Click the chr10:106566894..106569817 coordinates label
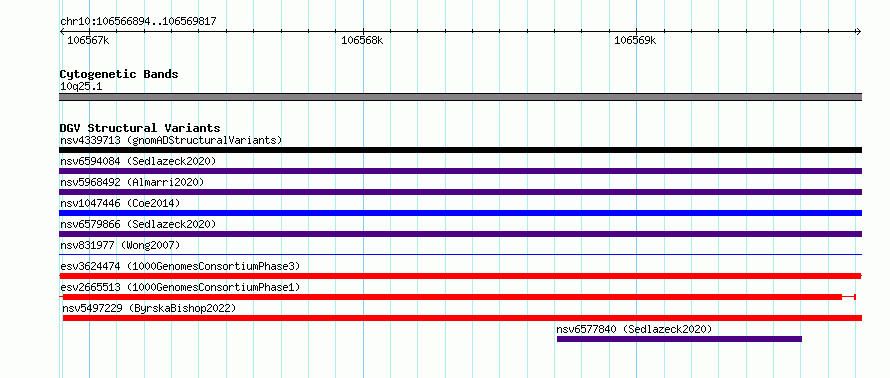Screen dimensions: 890x378 138,22
